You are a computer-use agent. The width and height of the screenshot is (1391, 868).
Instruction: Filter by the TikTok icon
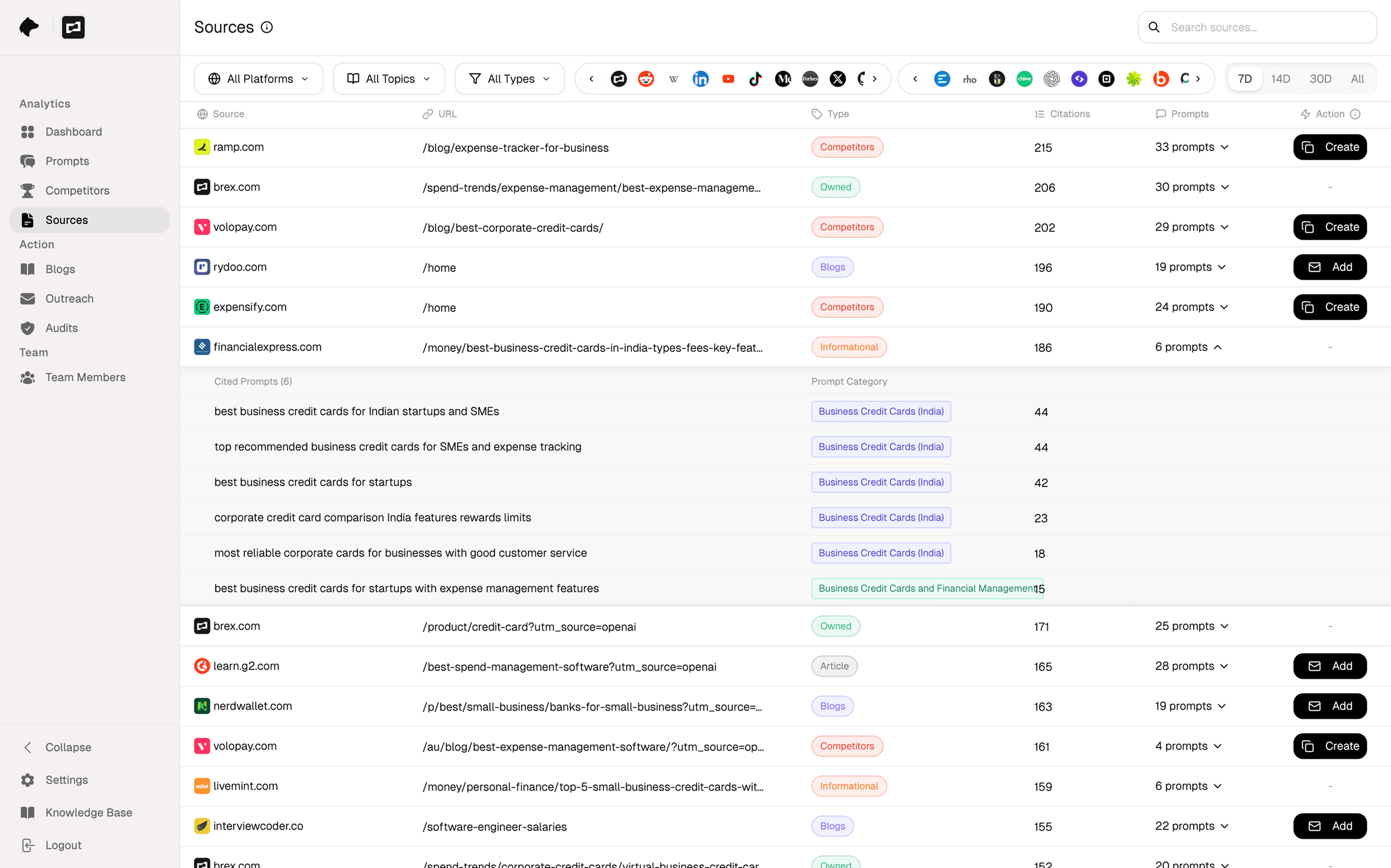[x=755, y=79]
